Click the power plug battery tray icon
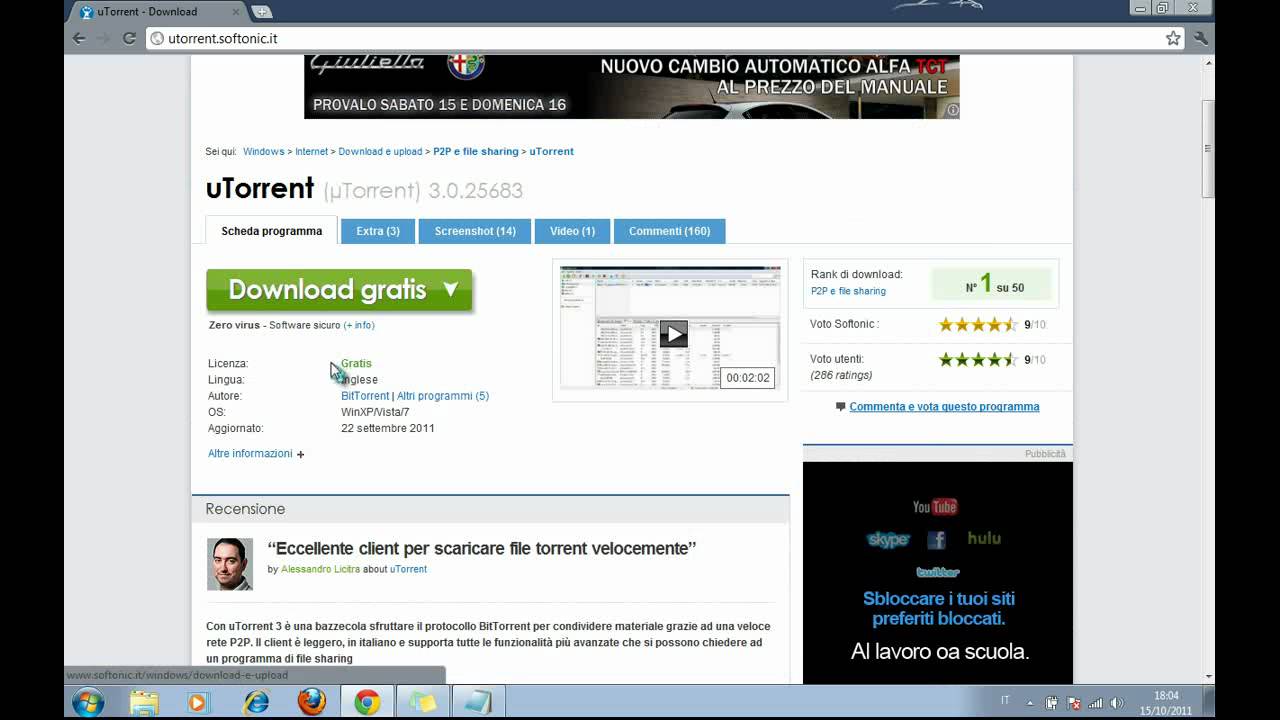This screenshot has width=1280, height=720. [x=1052, y=703]
